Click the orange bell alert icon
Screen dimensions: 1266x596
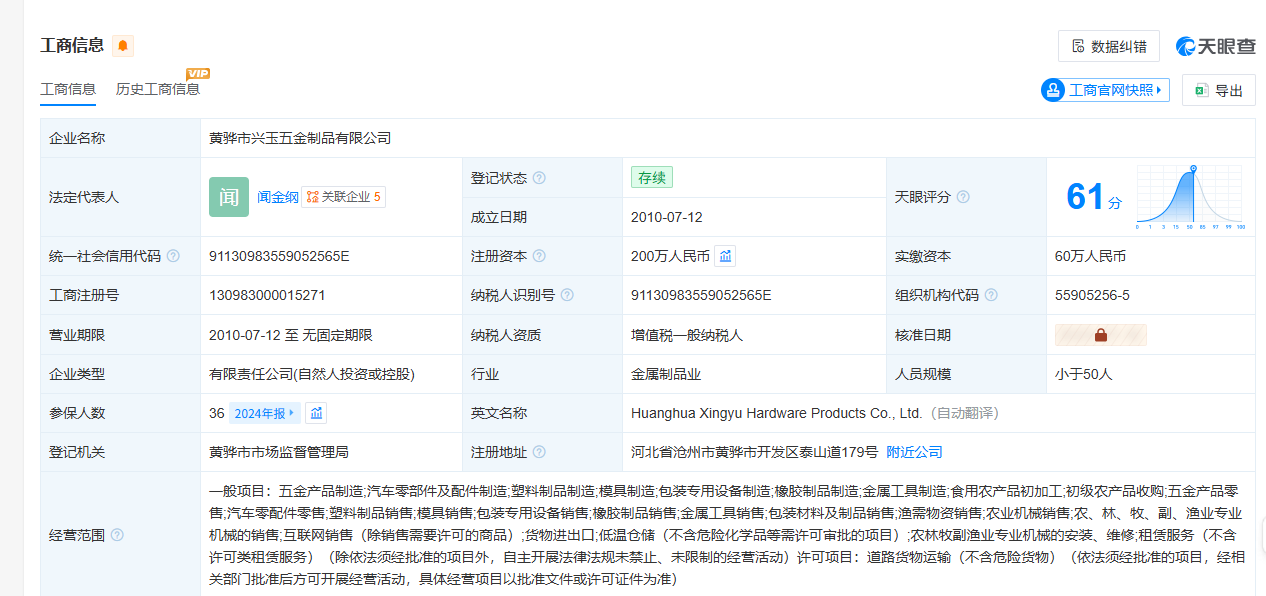click(123, 46)
